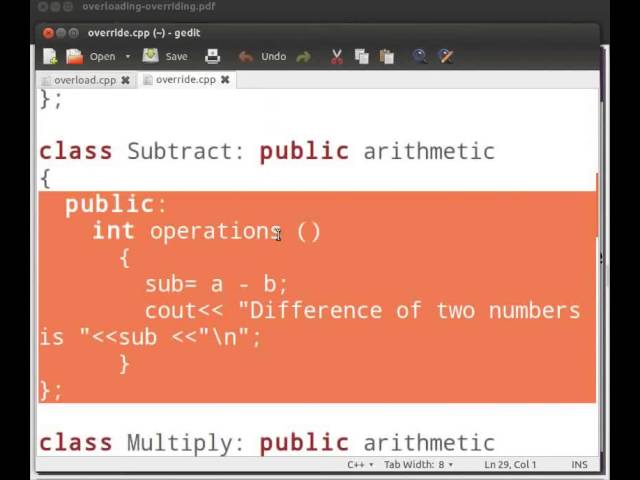The height and width of the screenshot is (480, 640).
Task: Click the Open folder icon in the toolbar
Action: pyautogui.click(x=74, y=56)
